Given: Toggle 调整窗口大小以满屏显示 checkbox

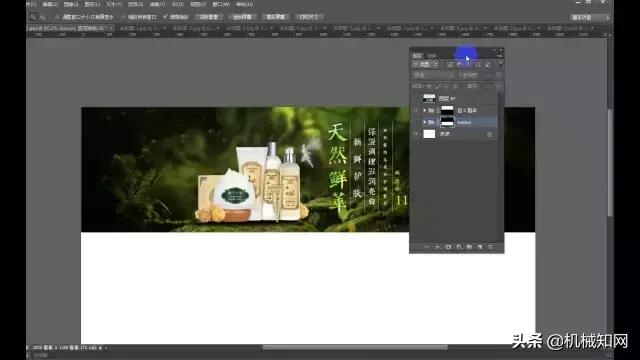Looking at the screenshot, I should (x=58, y=17).
